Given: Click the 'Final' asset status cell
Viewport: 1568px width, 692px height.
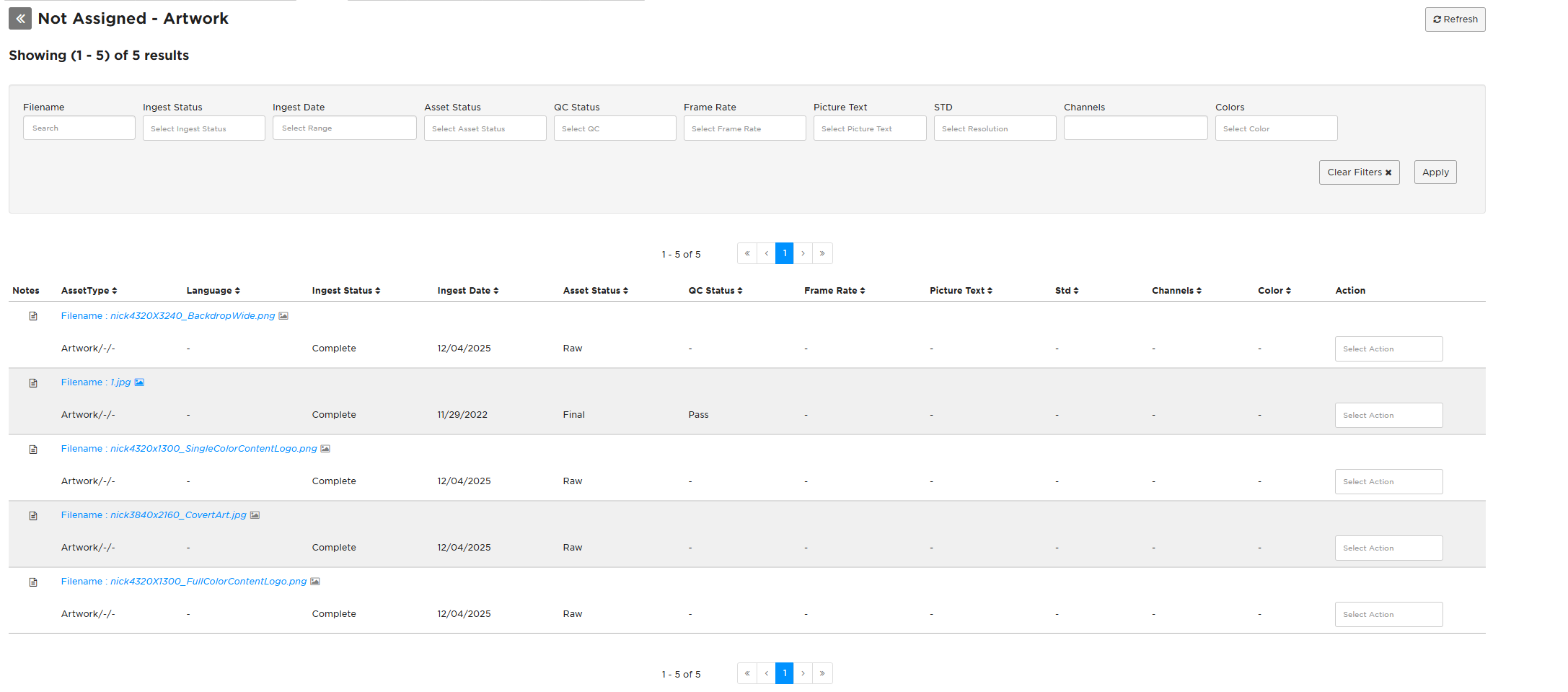Looking at the screenshot, I should pyautogui.click(x=574, y=415).
